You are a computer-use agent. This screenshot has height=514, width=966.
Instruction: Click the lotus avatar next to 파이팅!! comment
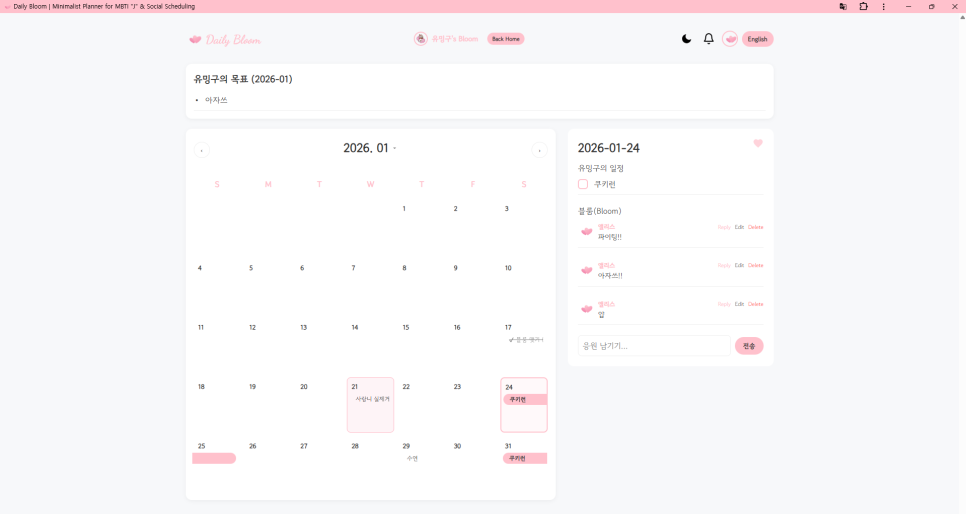tap(587, 231)
